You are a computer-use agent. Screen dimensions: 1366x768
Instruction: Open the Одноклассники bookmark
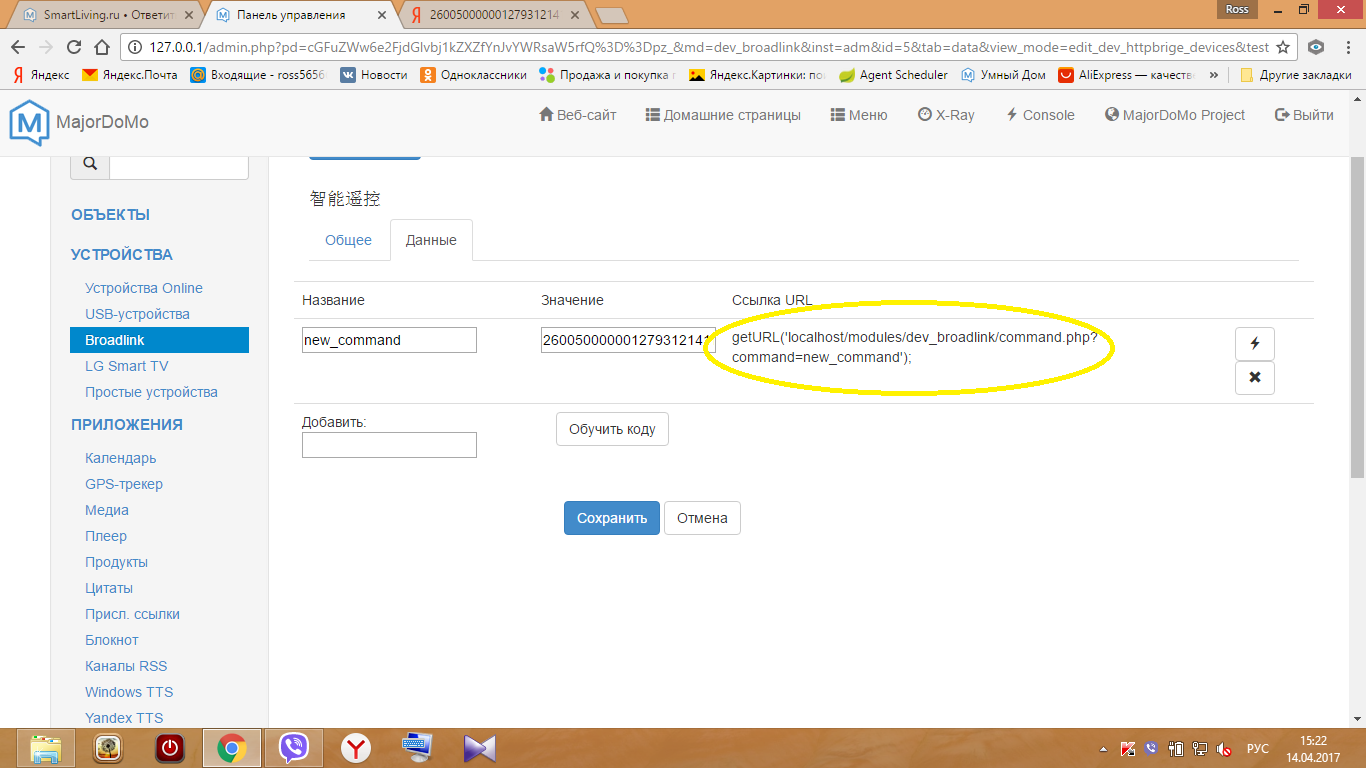coord(473,75)
